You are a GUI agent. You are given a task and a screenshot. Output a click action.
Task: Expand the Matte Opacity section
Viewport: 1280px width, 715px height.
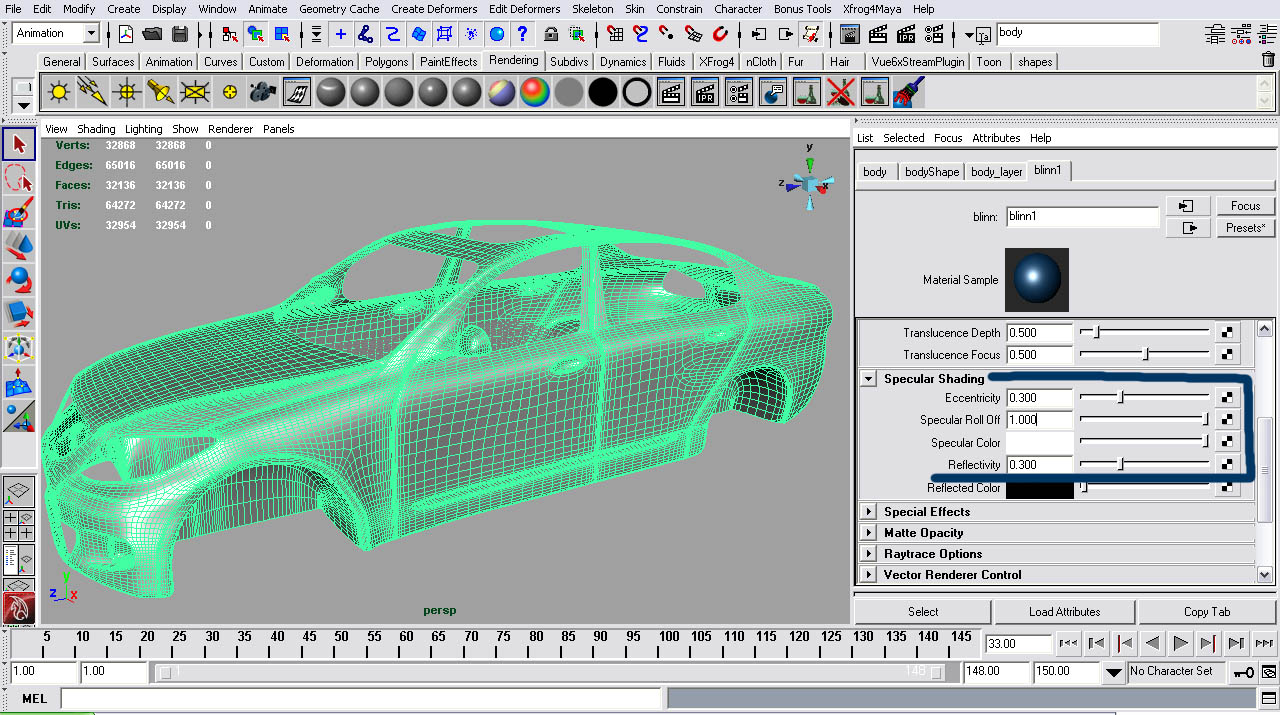click(869, 533)
